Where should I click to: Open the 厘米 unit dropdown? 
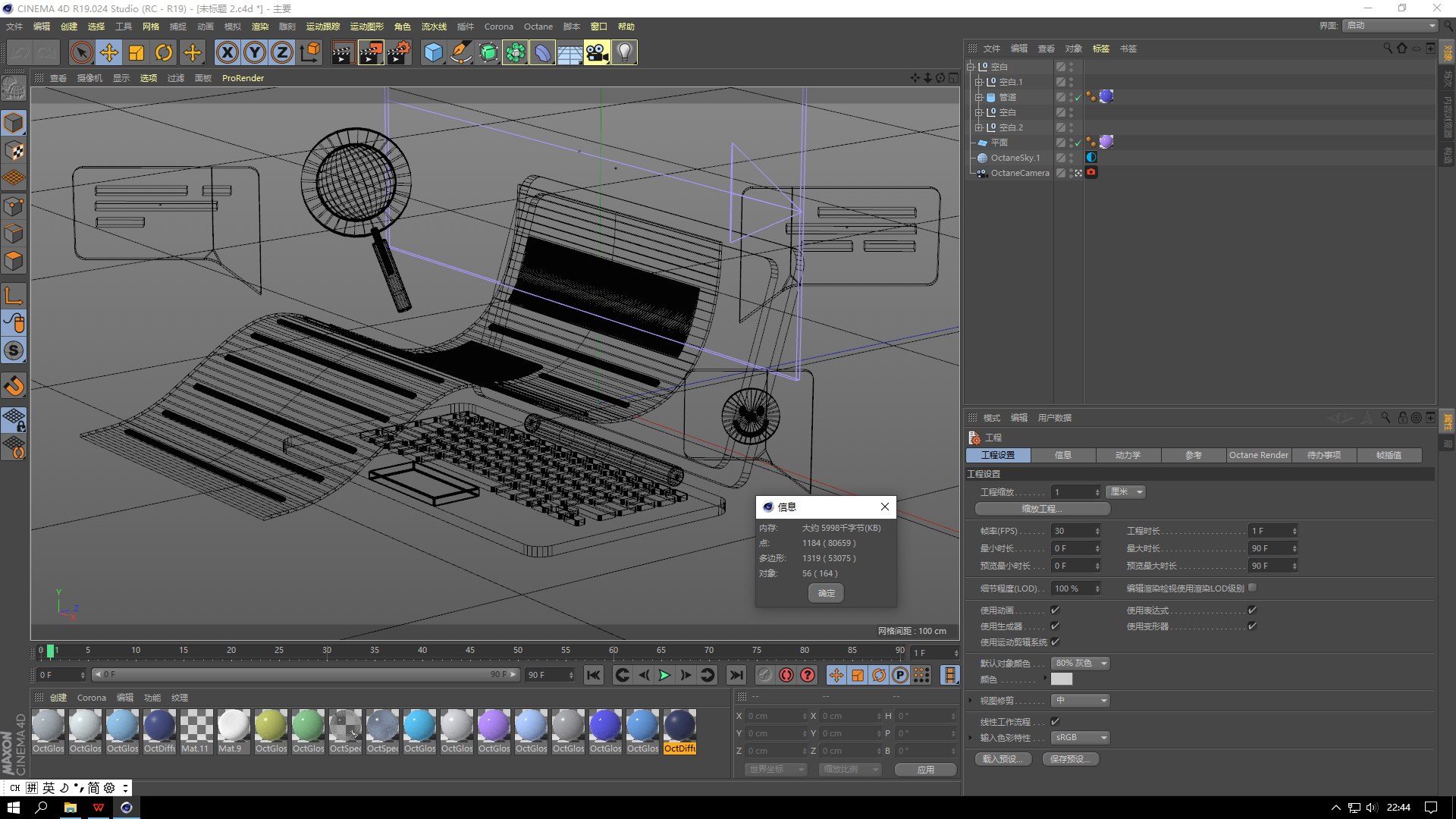coord(1125,492)
